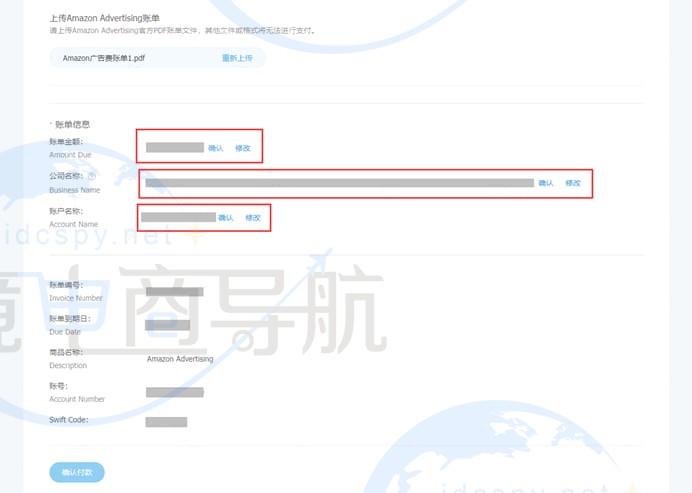The width and height of the screenshot is (692, 493).
Task: Open help icon next to 公司名称
Action: click(91, 176)
